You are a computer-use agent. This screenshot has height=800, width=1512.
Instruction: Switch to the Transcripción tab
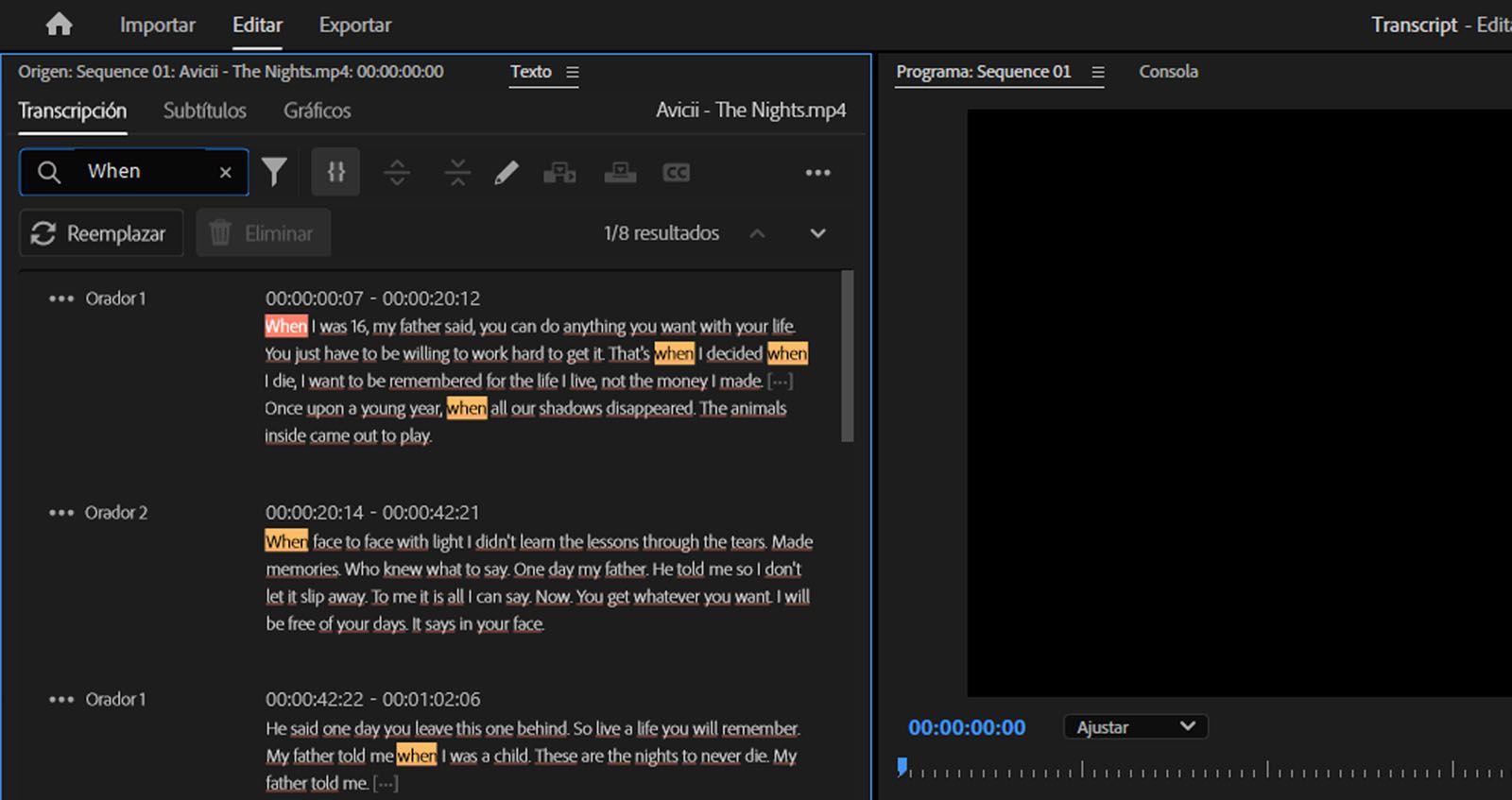click(x=72, y=111)
